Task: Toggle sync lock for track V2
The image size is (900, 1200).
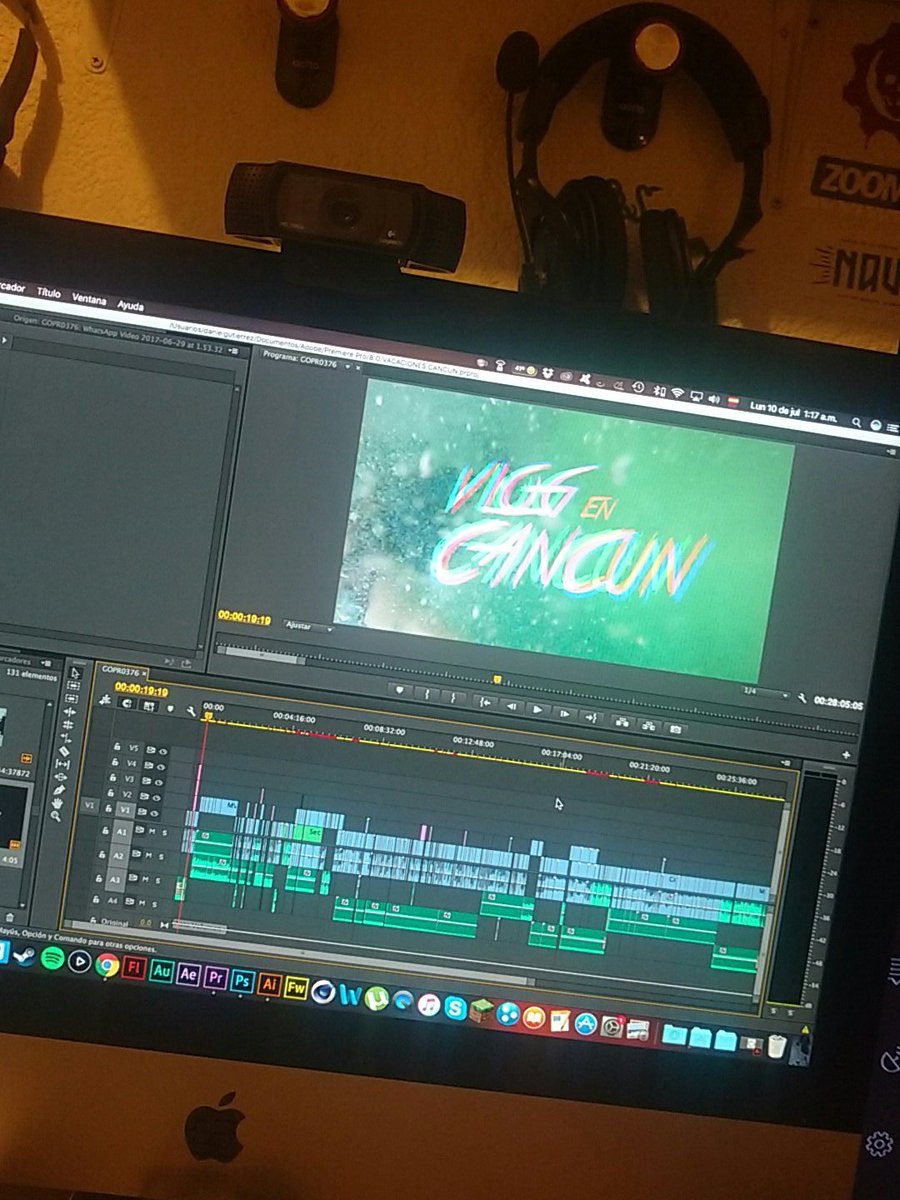Action: 144,796
